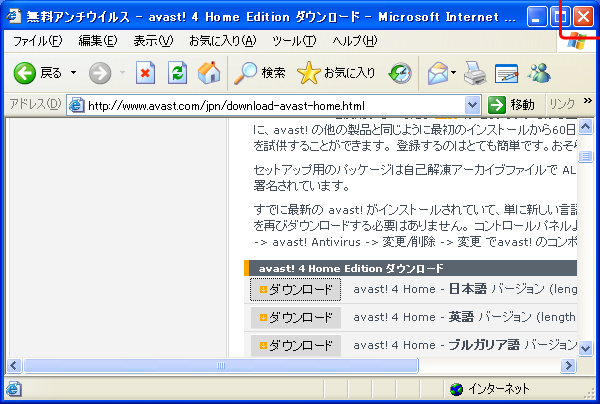Open the History clock icon
This screenshot has height=404, width=600.
click(x=400, y=73)
